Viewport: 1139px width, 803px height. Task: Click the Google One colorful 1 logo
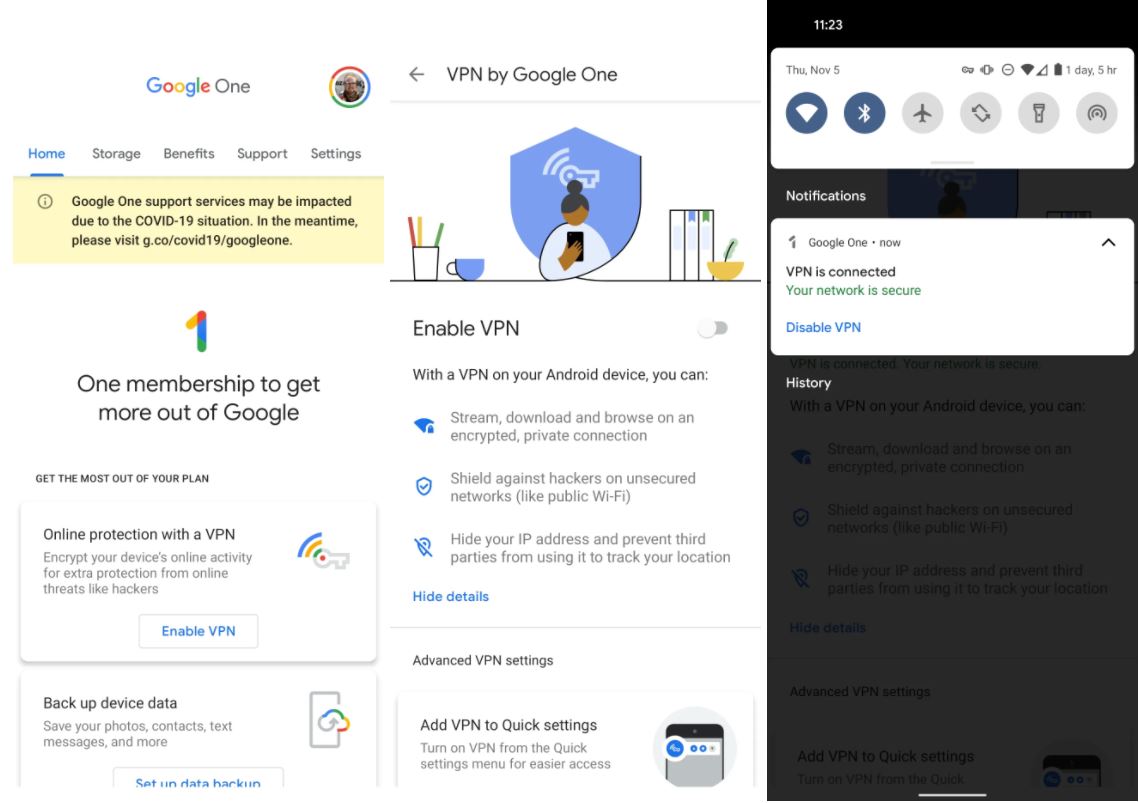[198, 331]
